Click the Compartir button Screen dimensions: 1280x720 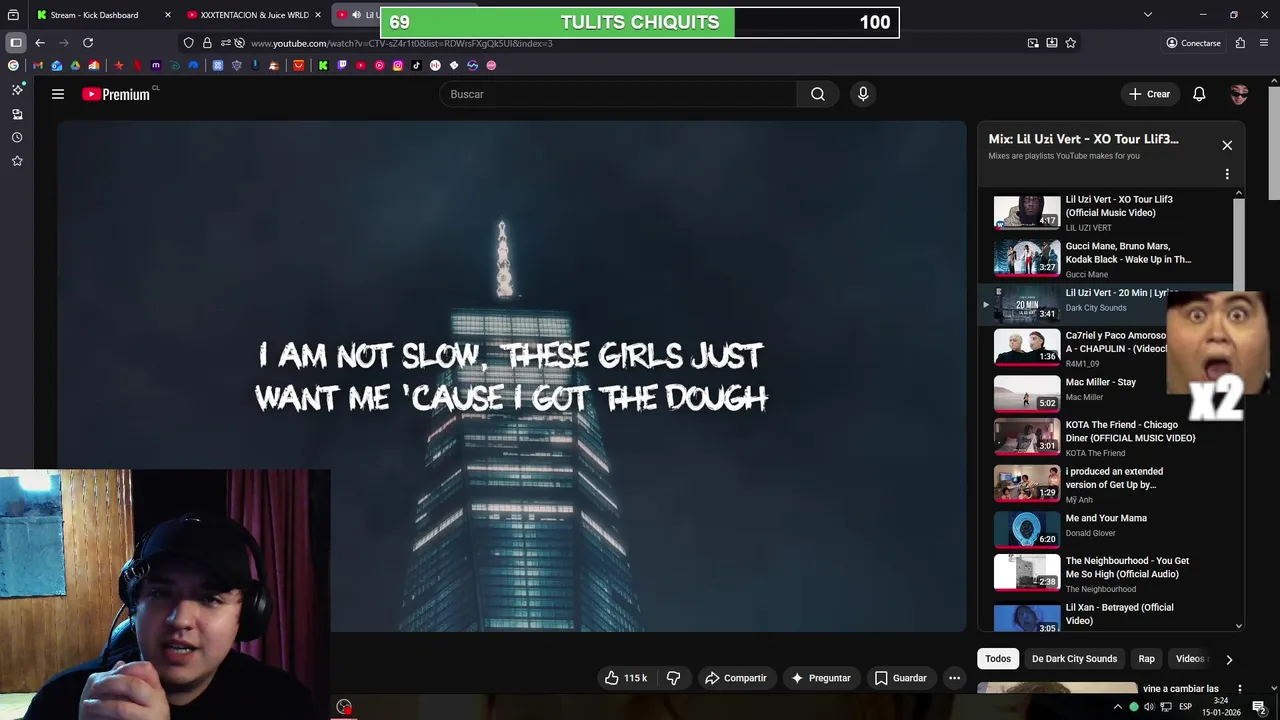click(x=735, y=678)
